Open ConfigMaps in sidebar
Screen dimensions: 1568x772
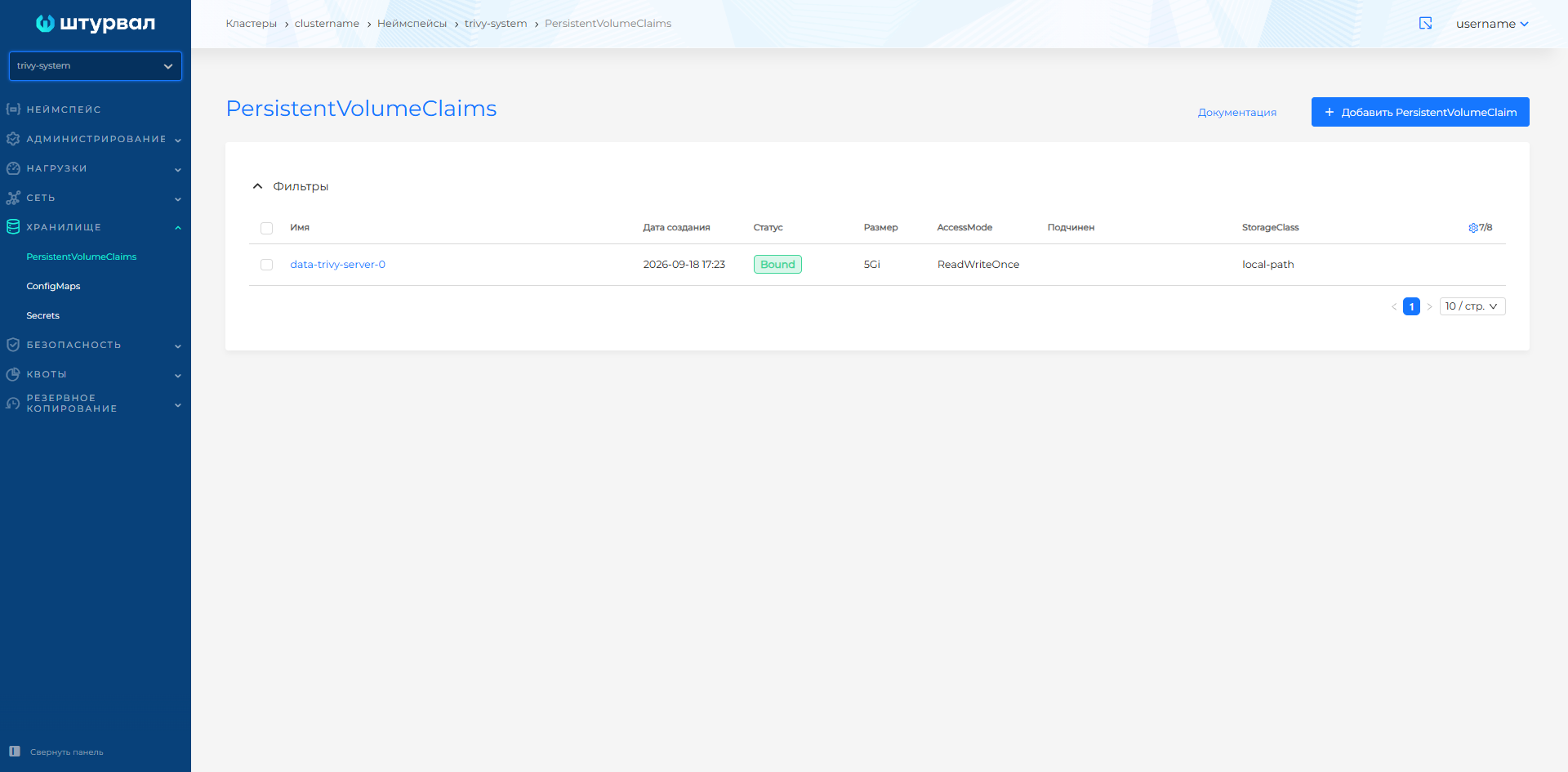[x=53, y=286]
